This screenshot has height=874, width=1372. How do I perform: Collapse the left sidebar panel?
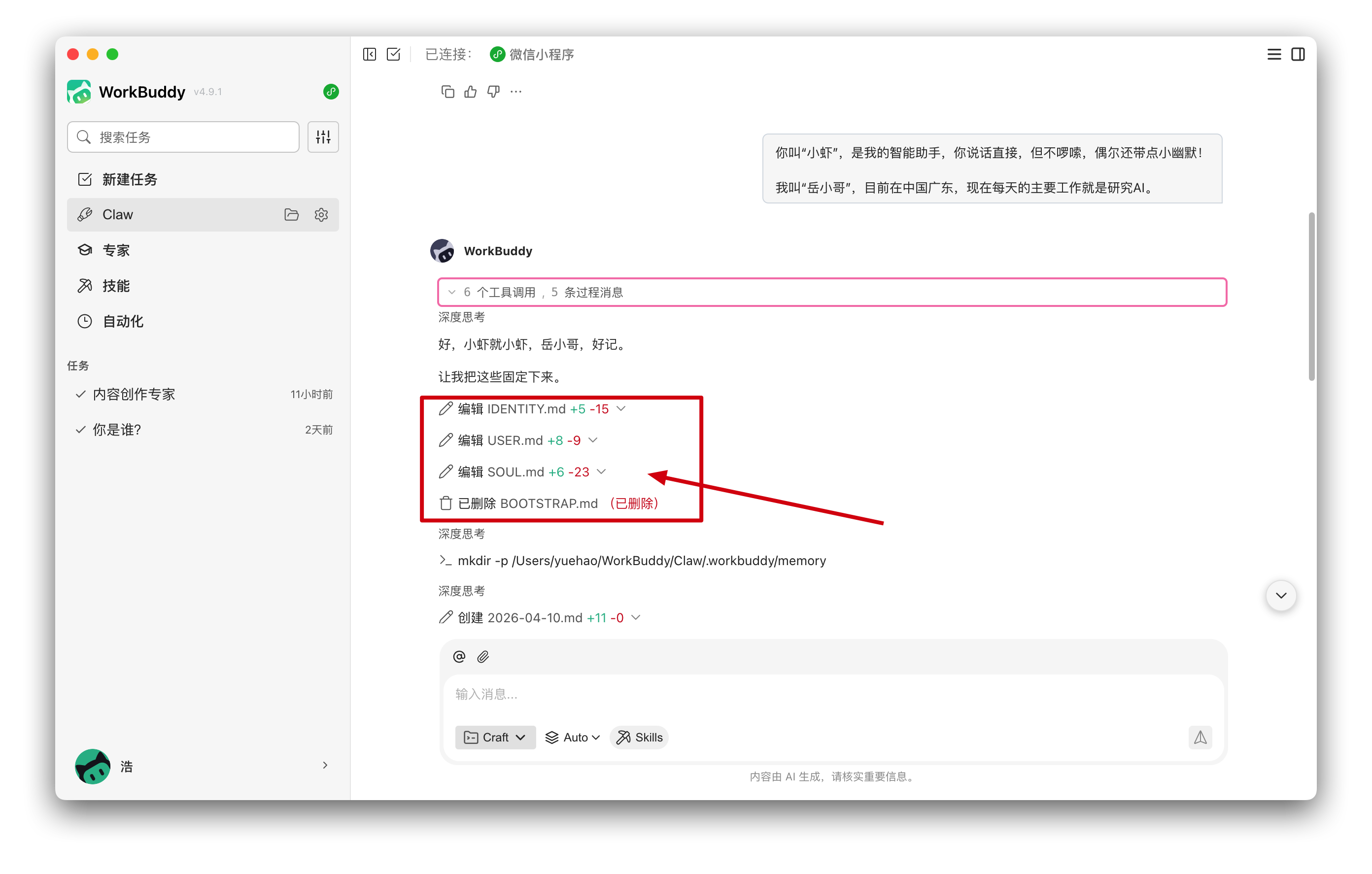pos(369,55)
